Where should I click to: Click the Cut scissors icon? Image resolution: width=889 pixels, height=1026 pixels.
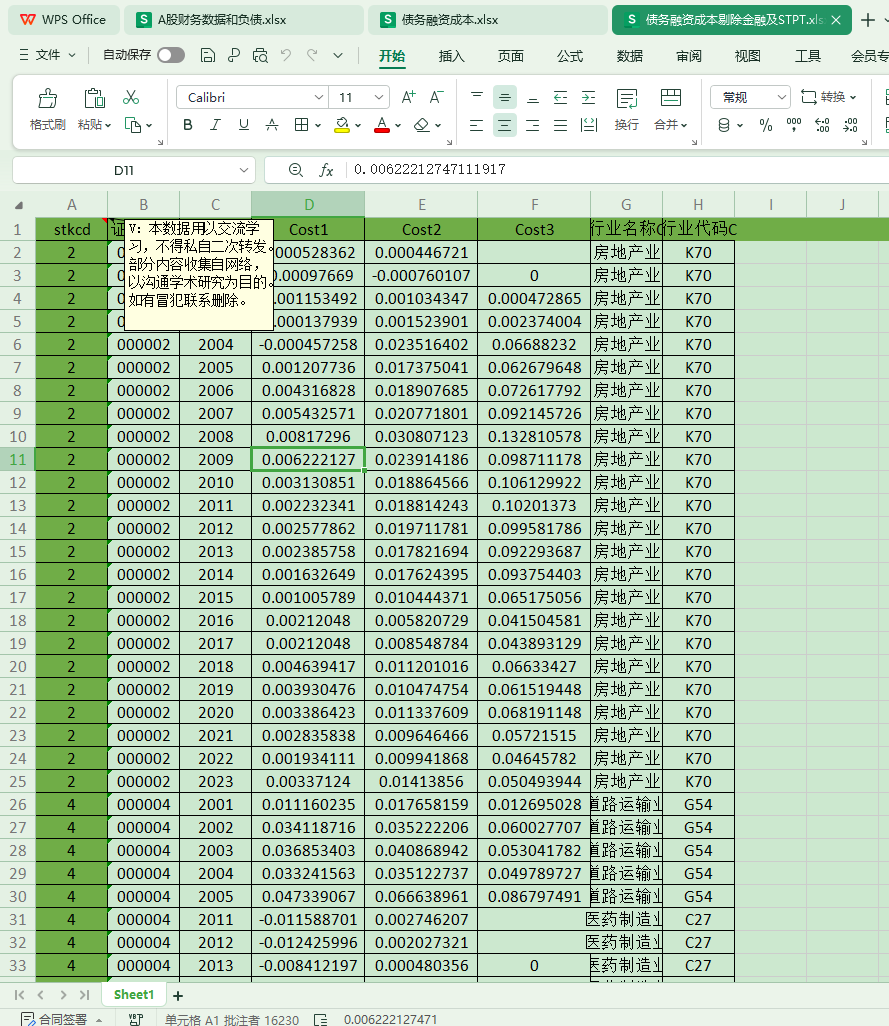[131, 97]
